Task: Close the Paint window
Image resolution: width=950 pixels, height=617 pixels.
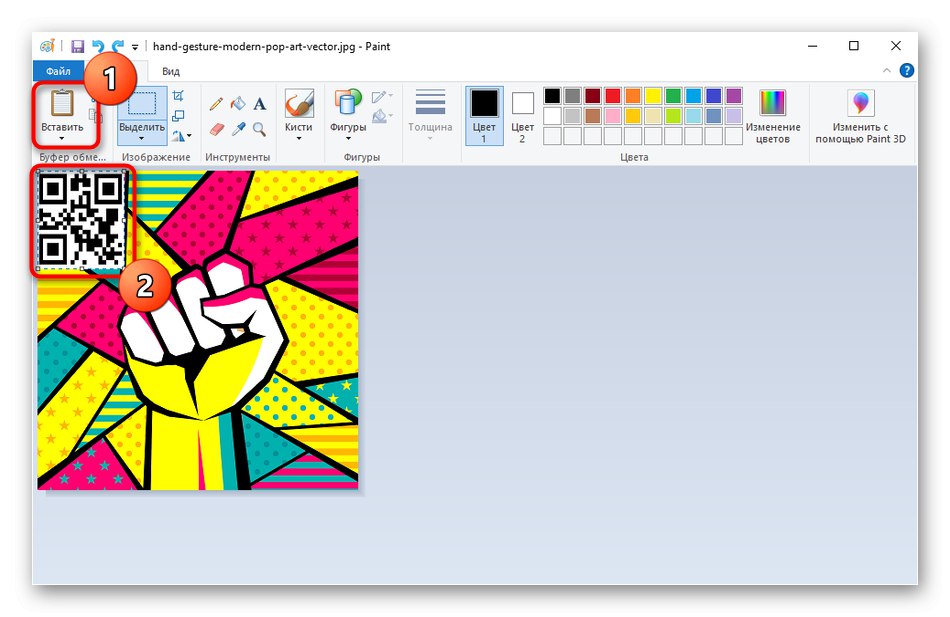Action: (x=895, y=46)
